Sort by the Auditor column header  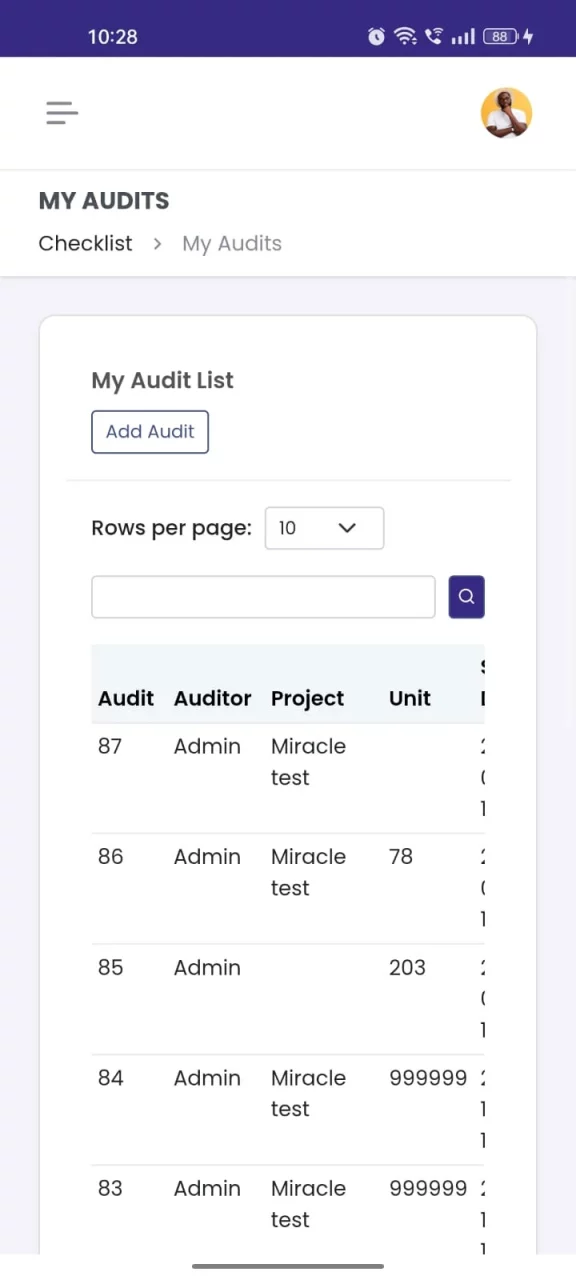coord(212,698)
